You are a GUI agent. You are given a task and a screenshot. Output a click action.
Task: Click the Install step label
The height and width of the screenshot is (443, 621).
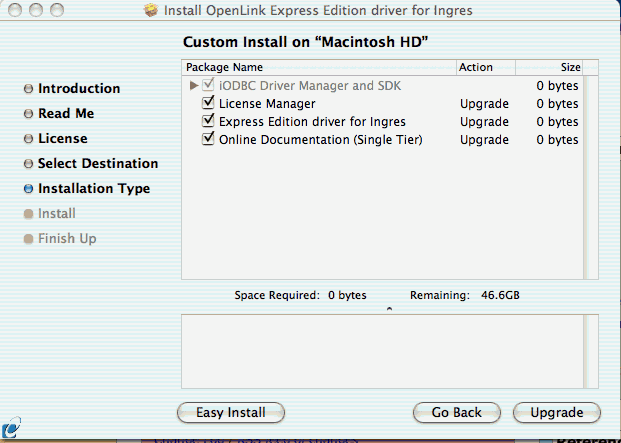pyautogui.click(x=57, y=214)
